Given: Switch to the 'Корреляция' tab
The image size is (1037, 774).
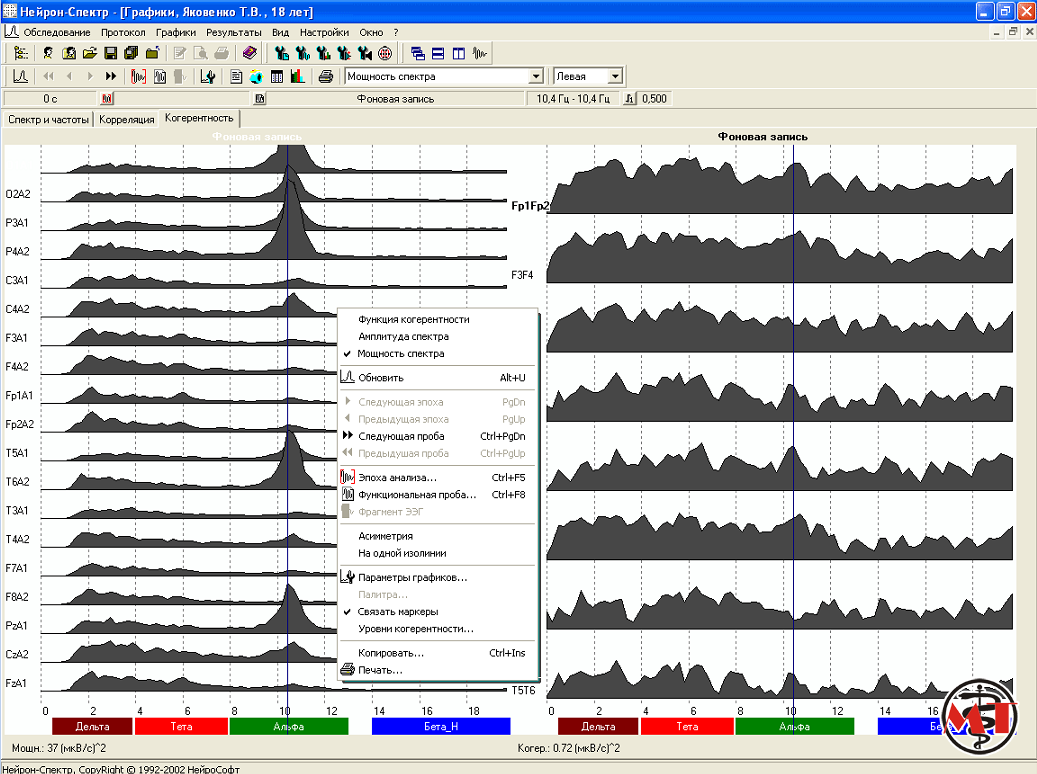Looking at the screenshot, I should [127, 120].
